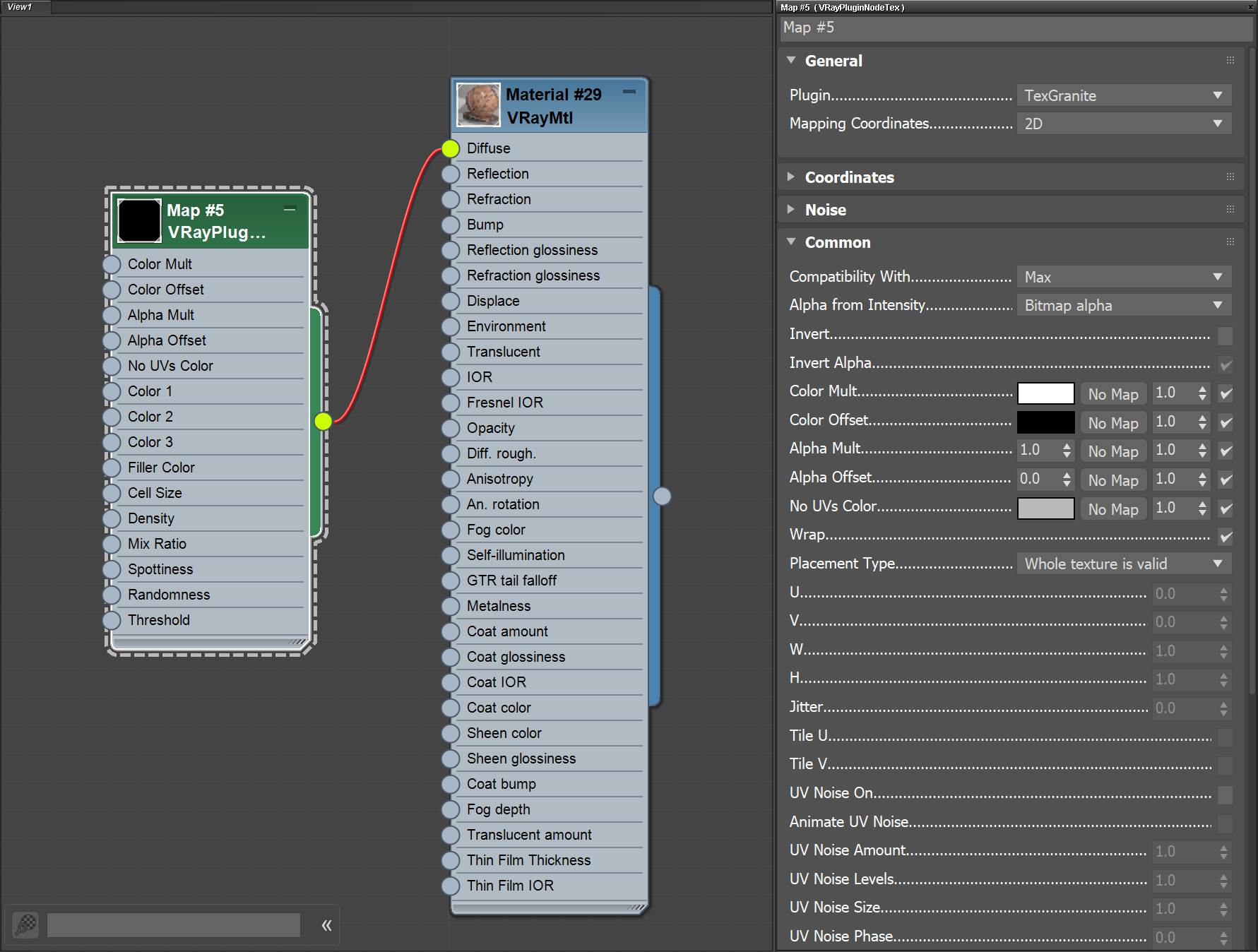This screenshot has height=952, width=1258.
Task: Uncheck the Wrap option
Action: (x=1226, y=537)
